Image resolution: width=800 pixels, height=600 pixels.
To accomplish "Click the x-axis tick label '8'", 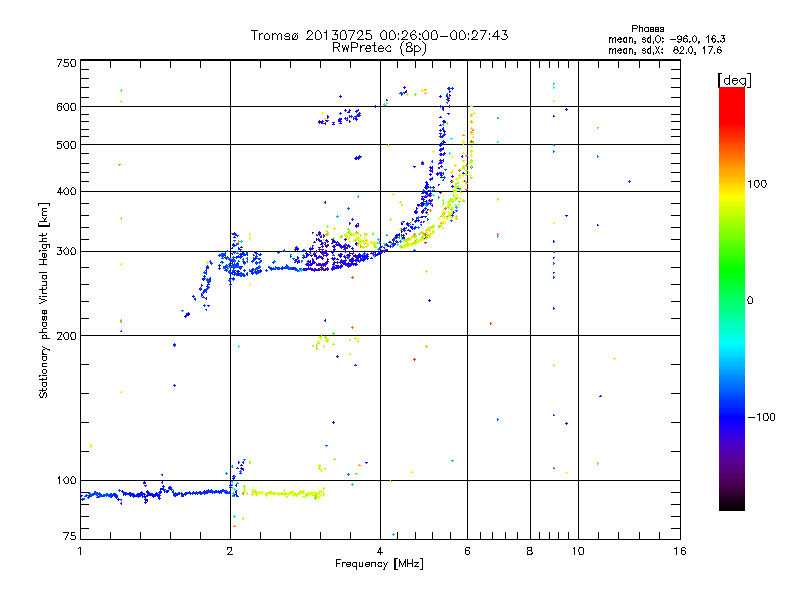I will pos(530,551).
